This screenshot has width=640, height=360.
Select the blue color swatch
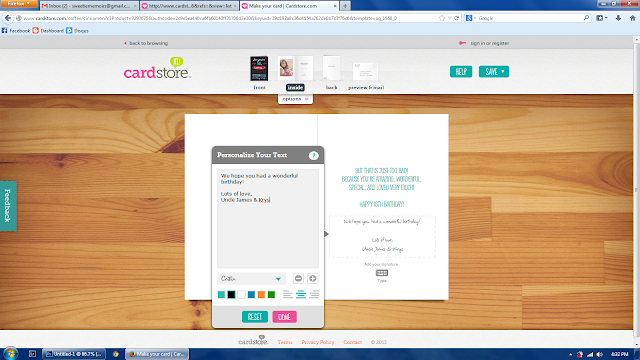pos(251,294)
